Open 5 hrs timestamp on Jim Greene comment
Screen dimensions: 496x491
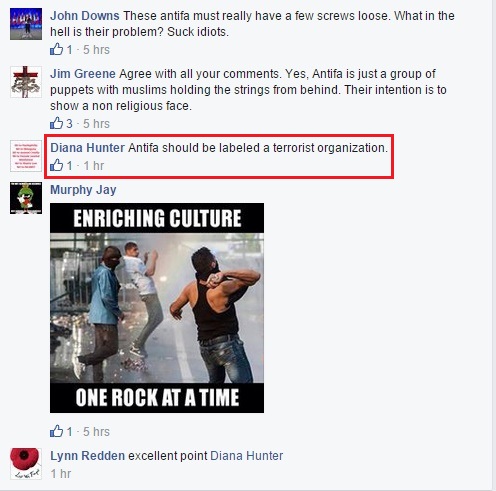[x=96, y=124]
